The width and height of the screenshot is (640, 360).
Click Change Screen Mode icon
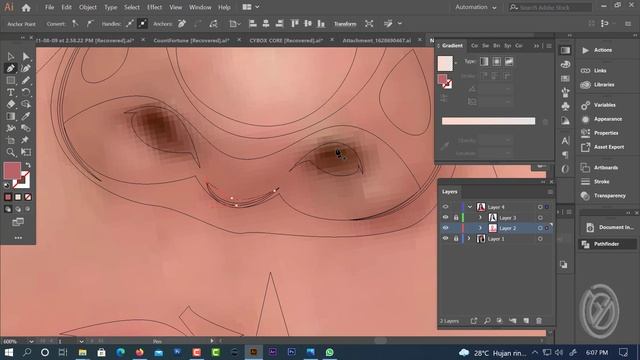point(18,222)
